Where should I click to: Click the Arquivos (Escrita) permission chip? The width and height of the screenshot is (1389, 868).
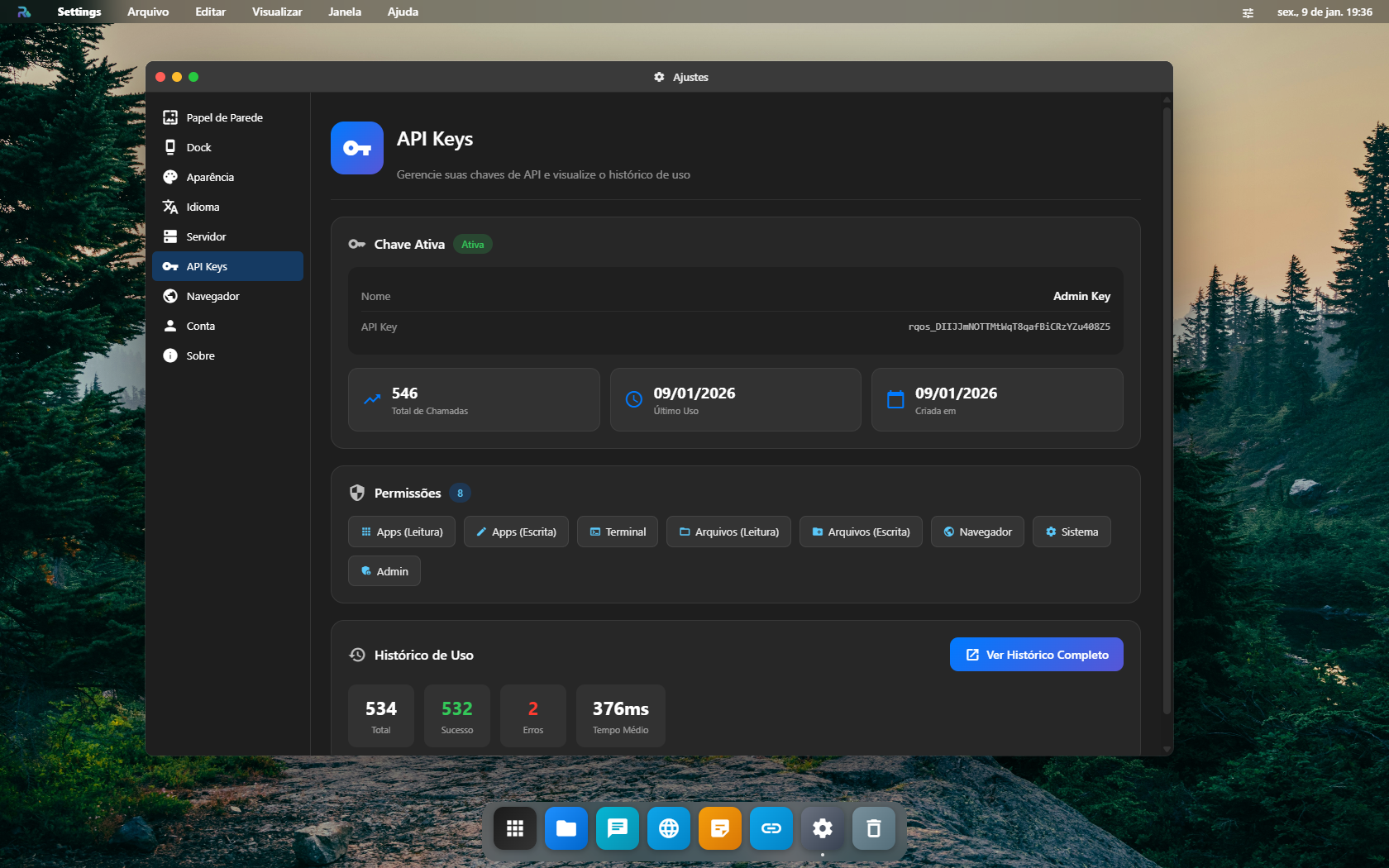tap(861, 532)
